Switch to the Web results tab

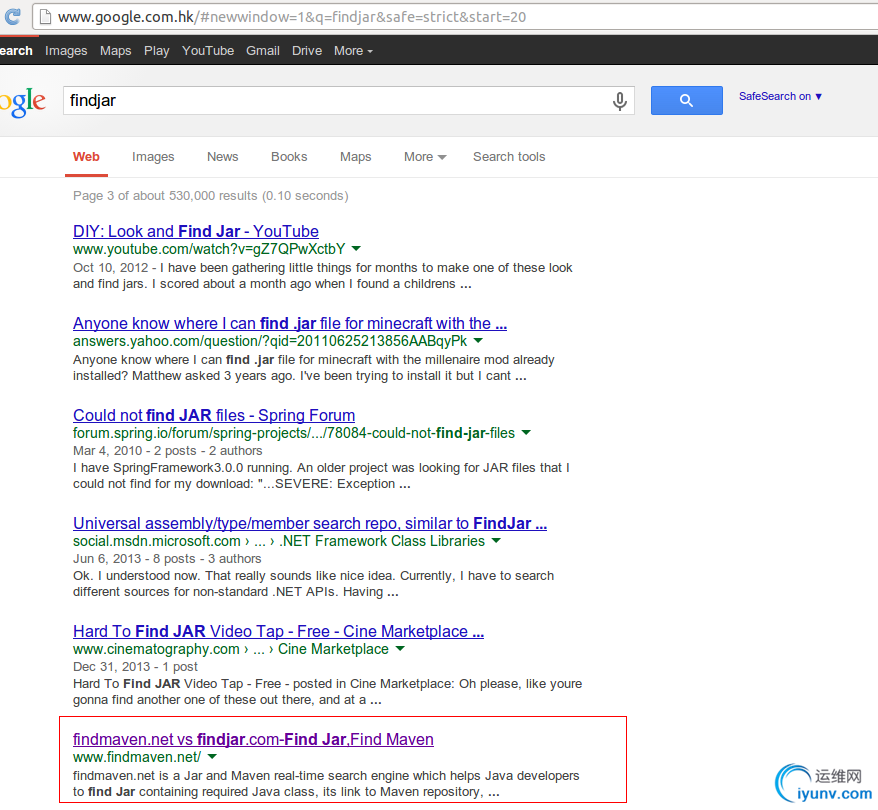(x=86, y=157)
